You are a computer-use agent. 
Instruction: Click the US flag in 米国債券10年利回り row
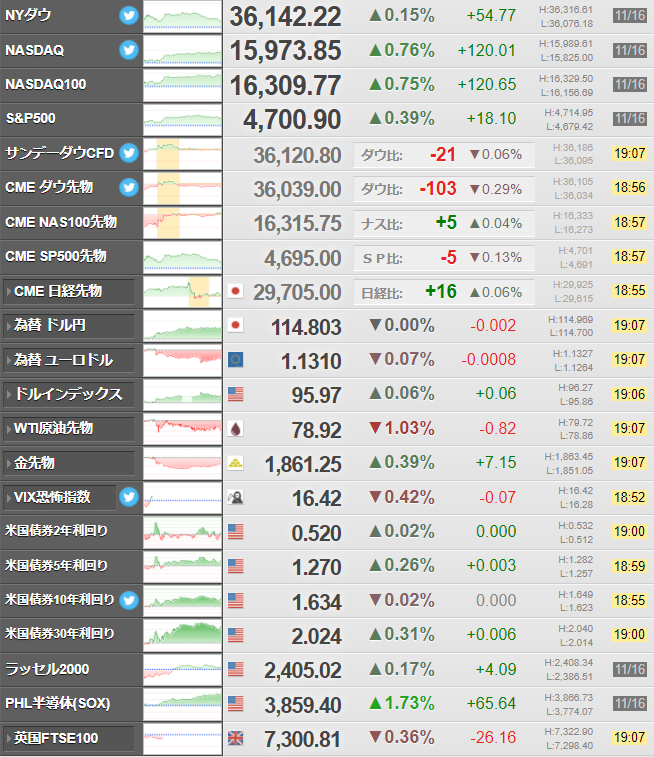236,601
